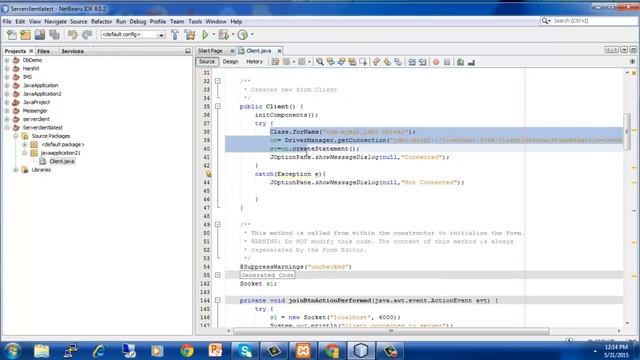
Task: Click the Profile Project icon
Action: (242, 35)
